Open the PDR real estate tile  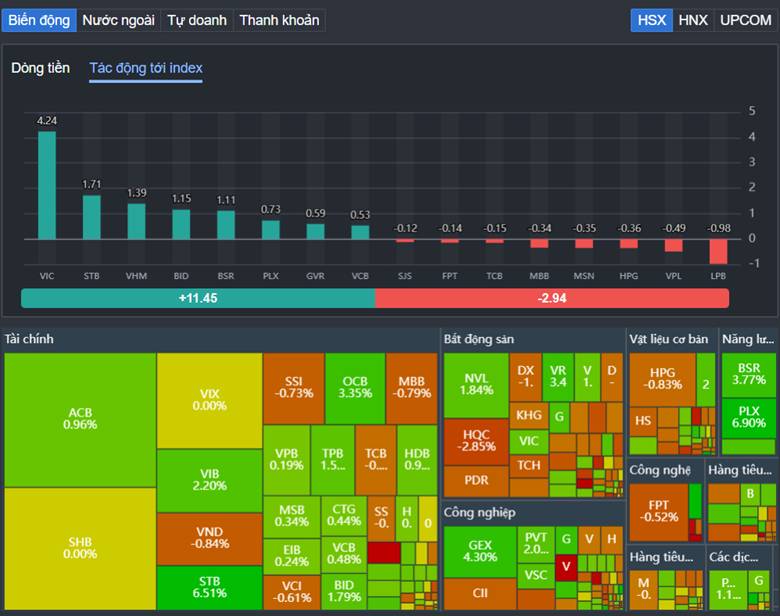coord(476,481)
